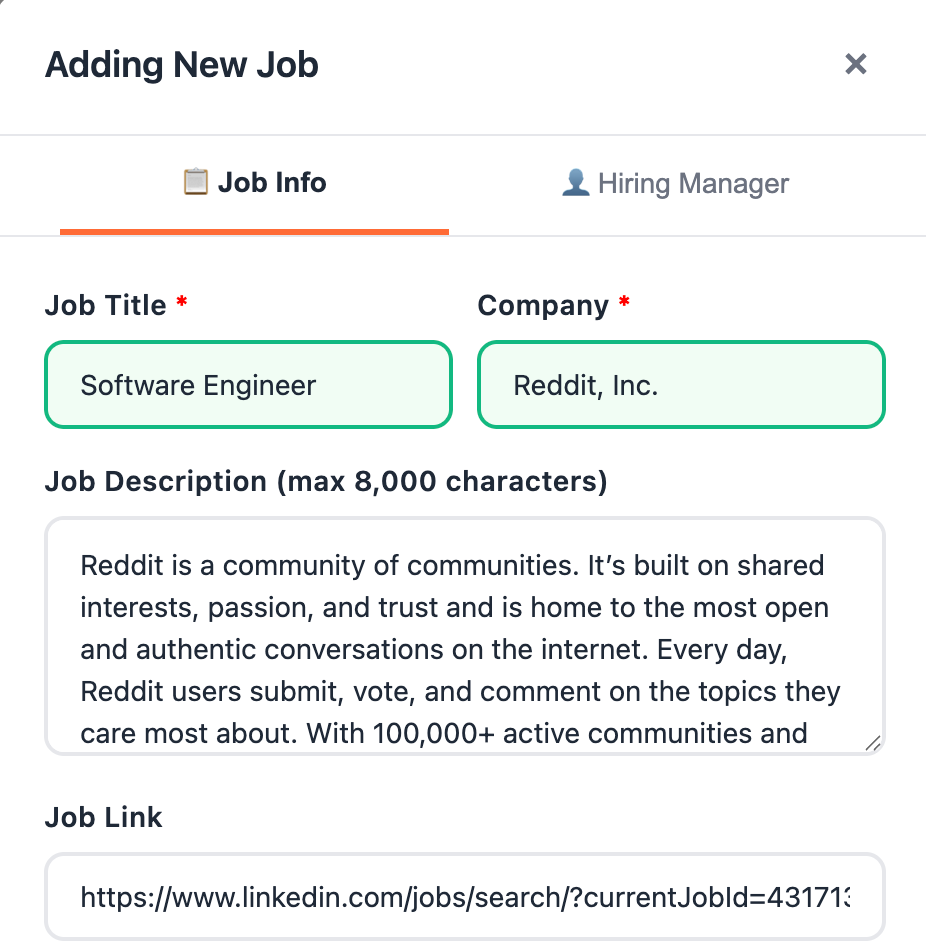Close the Adding New Job dialog
The height and width of the screenshot is (944, 926).
(855, 65)
